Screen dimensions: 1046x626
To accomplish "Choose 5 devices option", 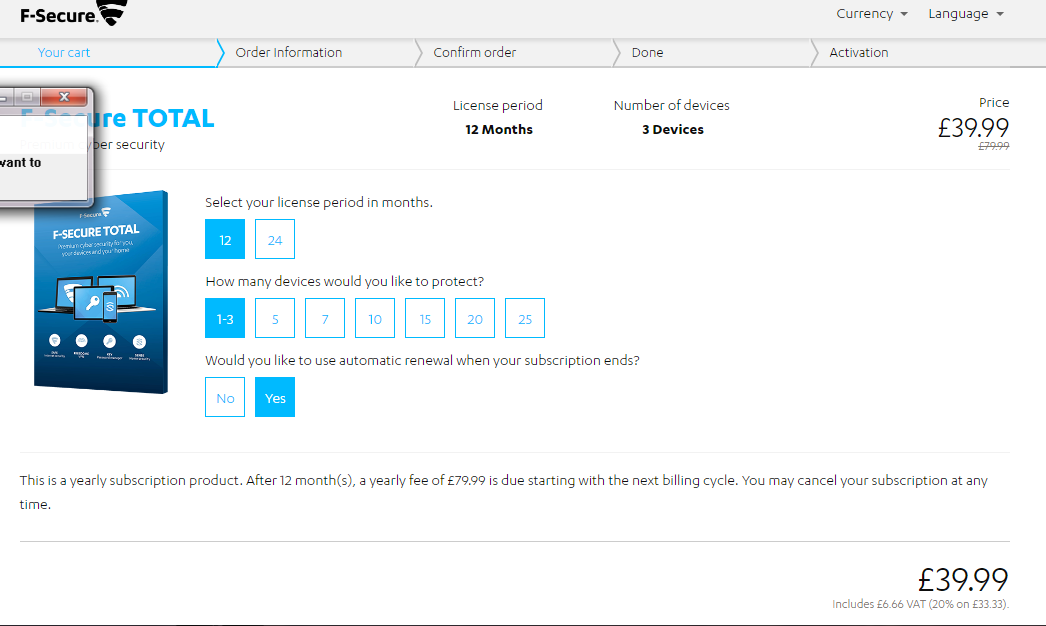I will [x=275, y=318].
